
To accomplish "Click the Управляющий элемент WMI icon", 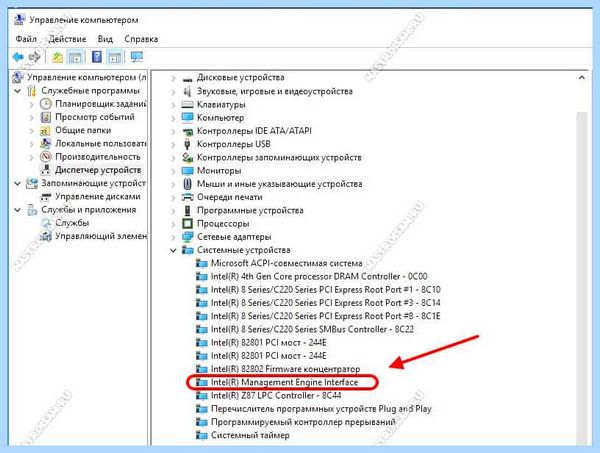I will [x=46, y=236].
